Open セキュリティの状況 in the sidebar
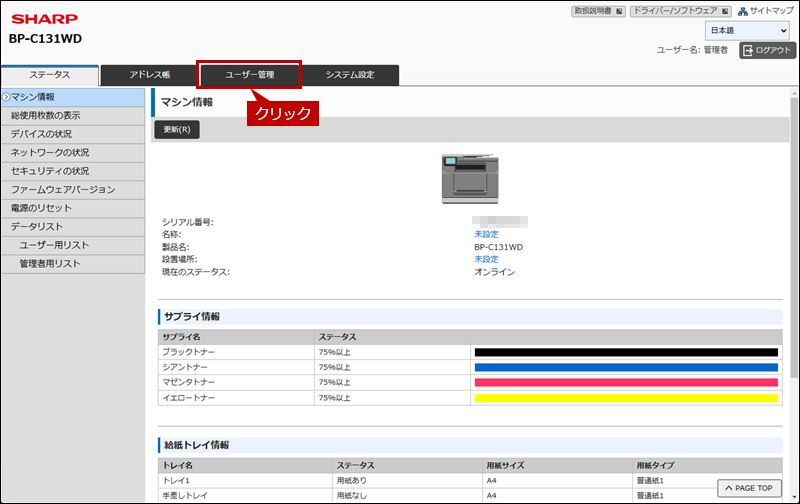800x504 pixels. coord(73,171)
